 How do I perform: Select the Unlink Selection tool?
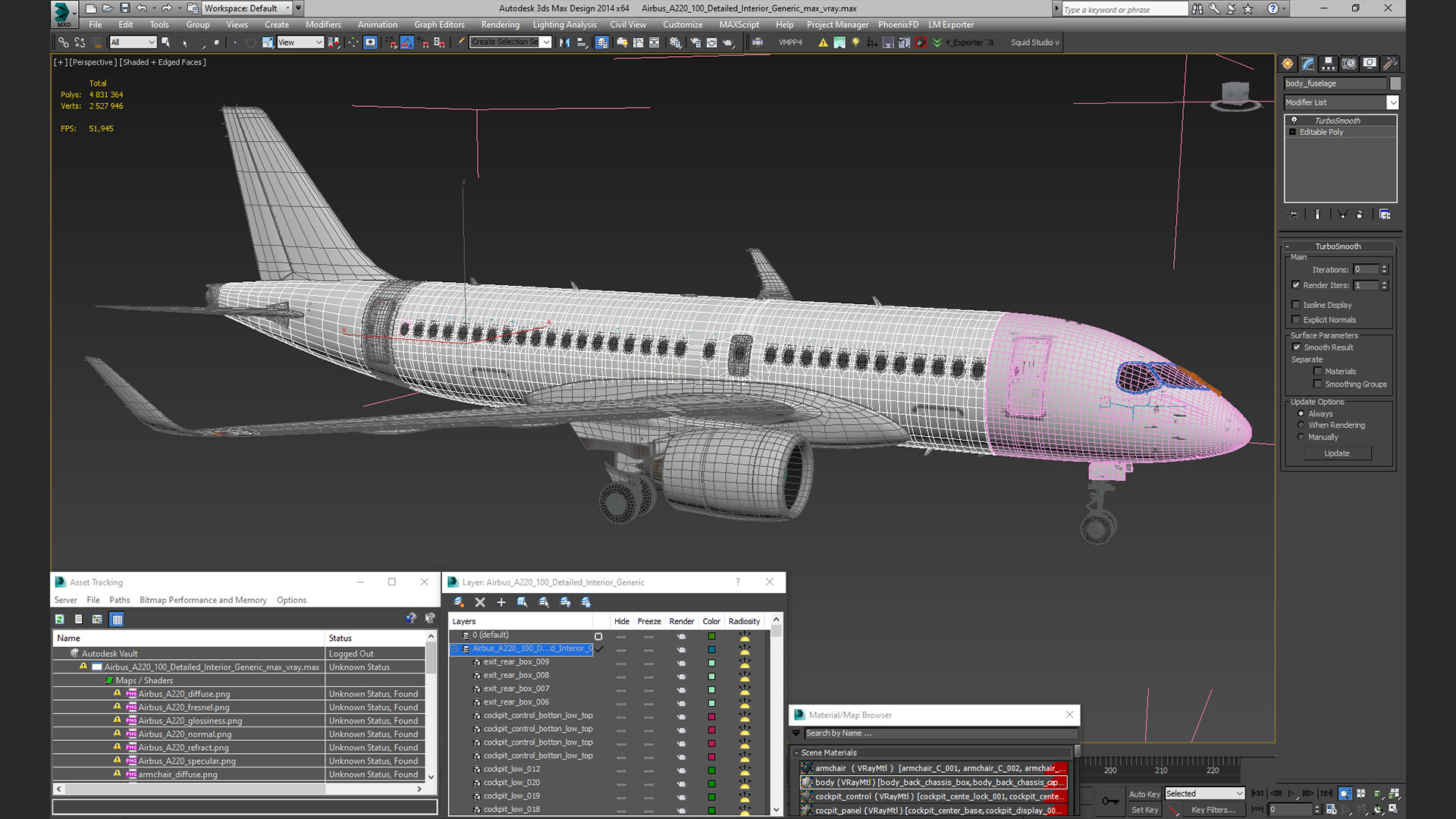pyautogui.click(x=80, y=42)
